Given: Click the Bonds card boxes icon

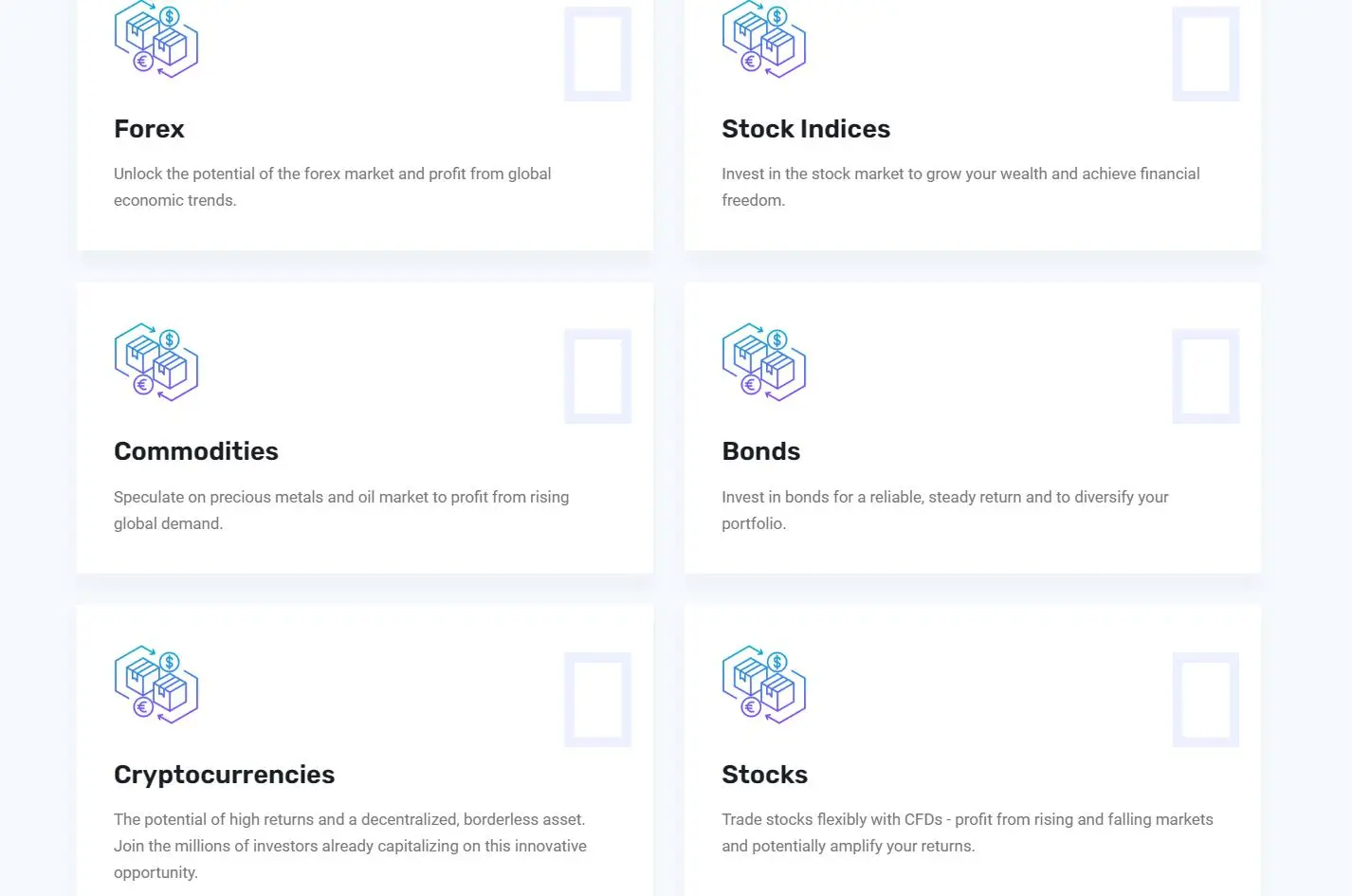Looking at the screenshot, I should pyautogui.click(x=764, y=362).
